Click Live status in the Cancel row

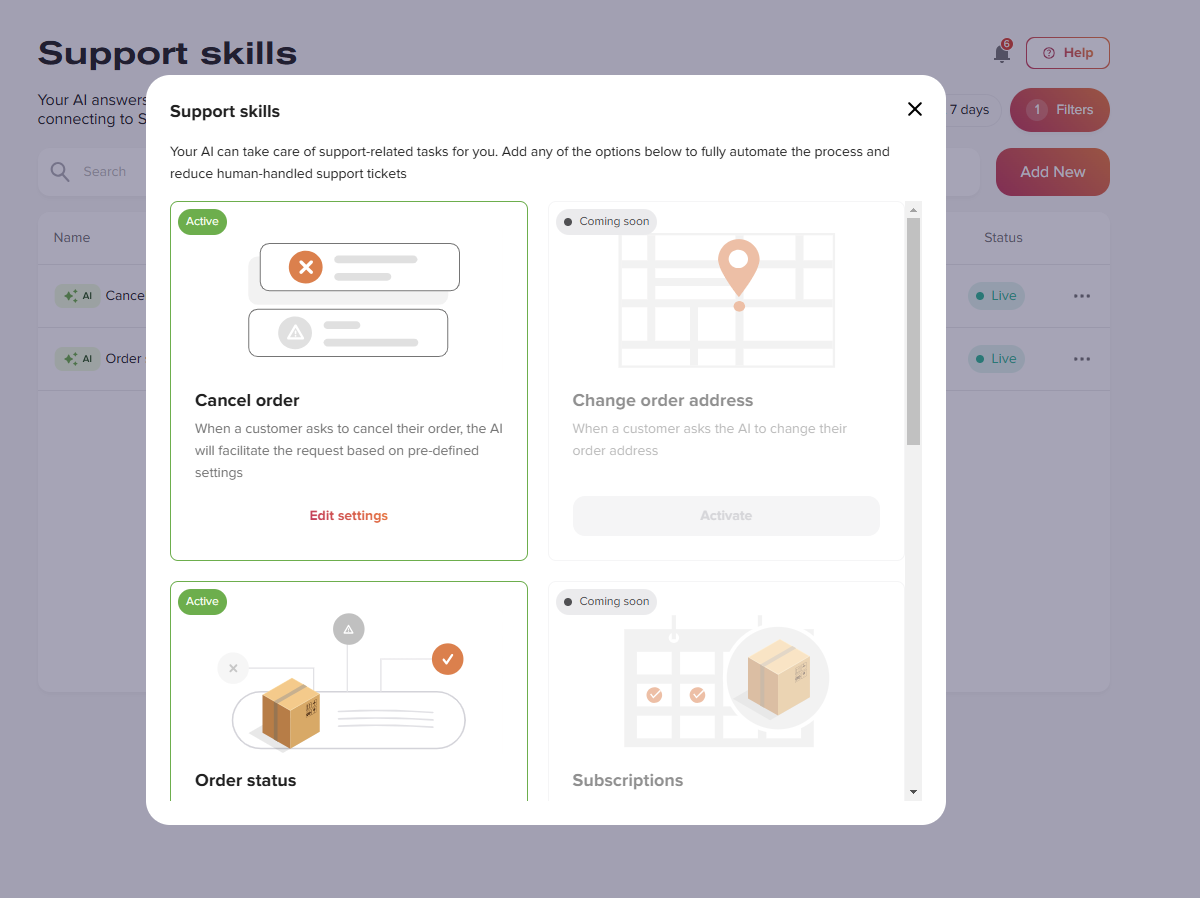[996, 296]
